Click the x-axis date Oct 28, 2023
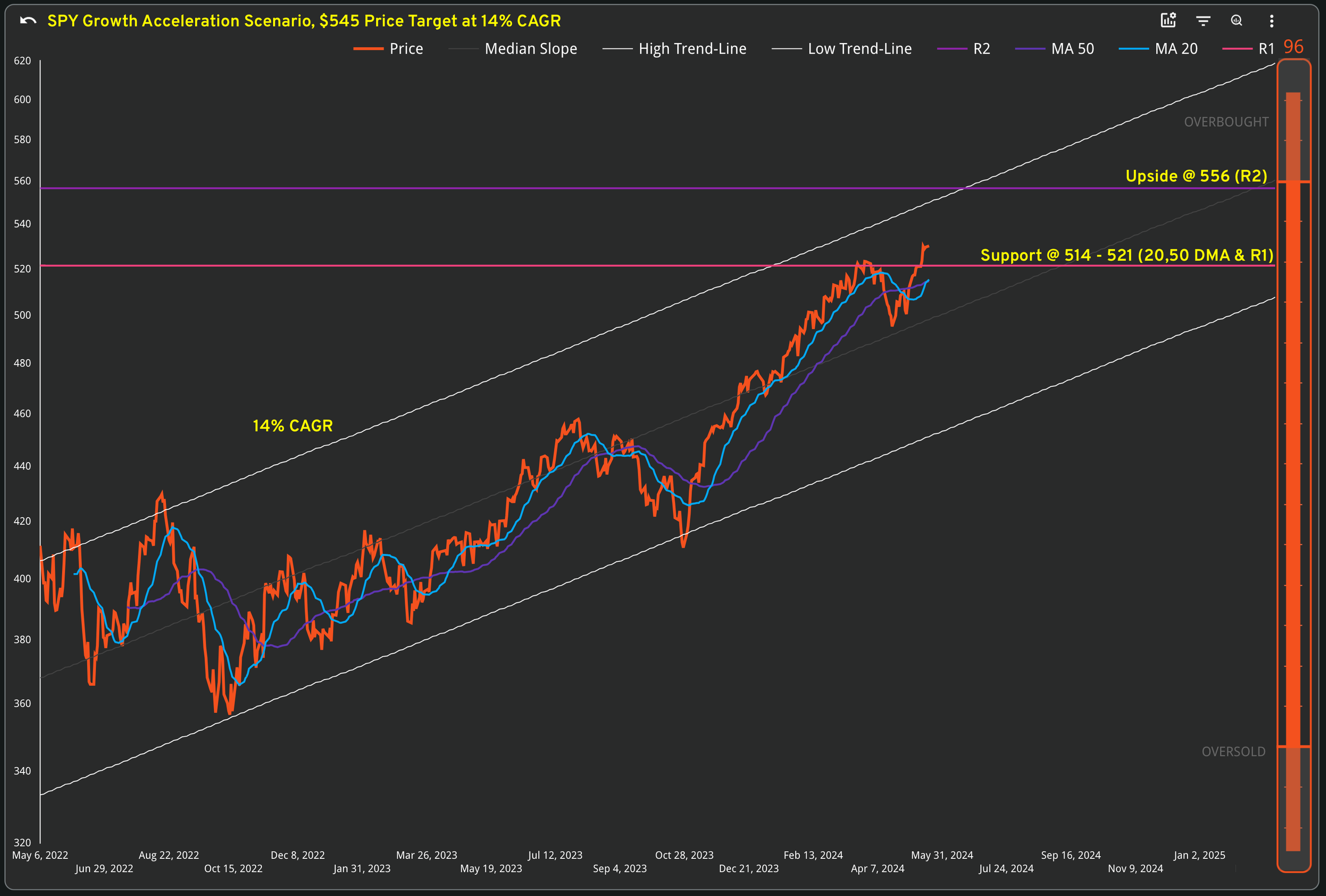 coord(684,855)
